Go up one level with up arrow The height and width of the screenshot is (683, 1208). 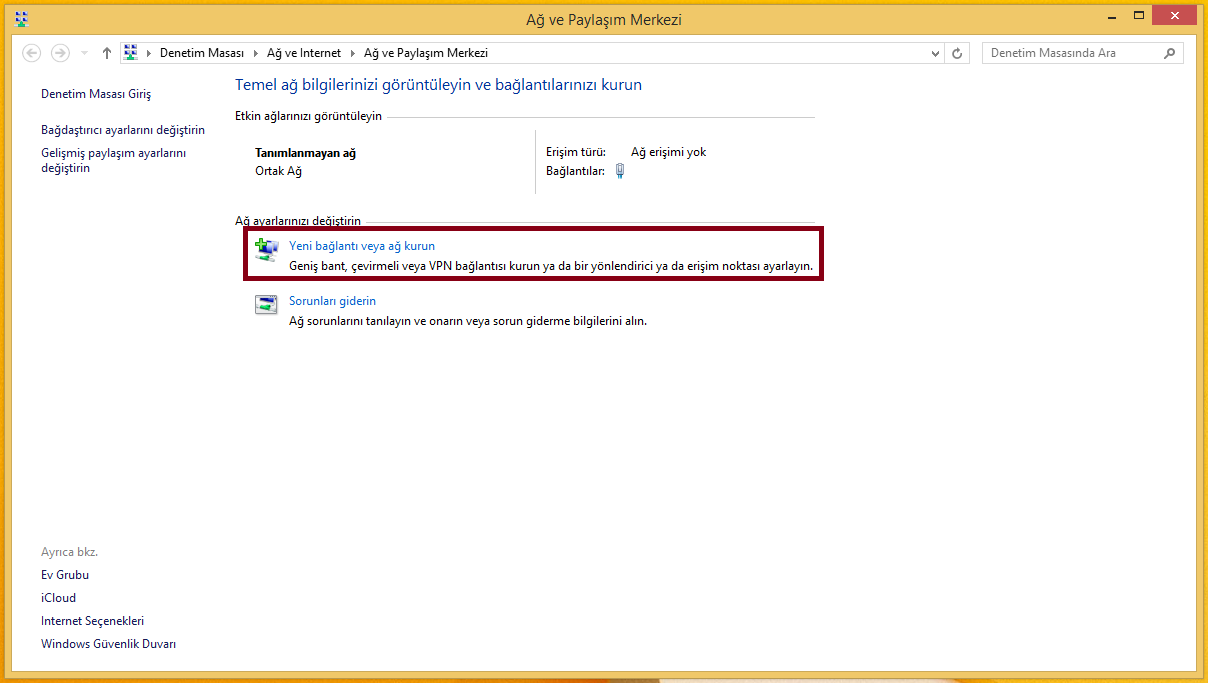click(x=107, y=53)
